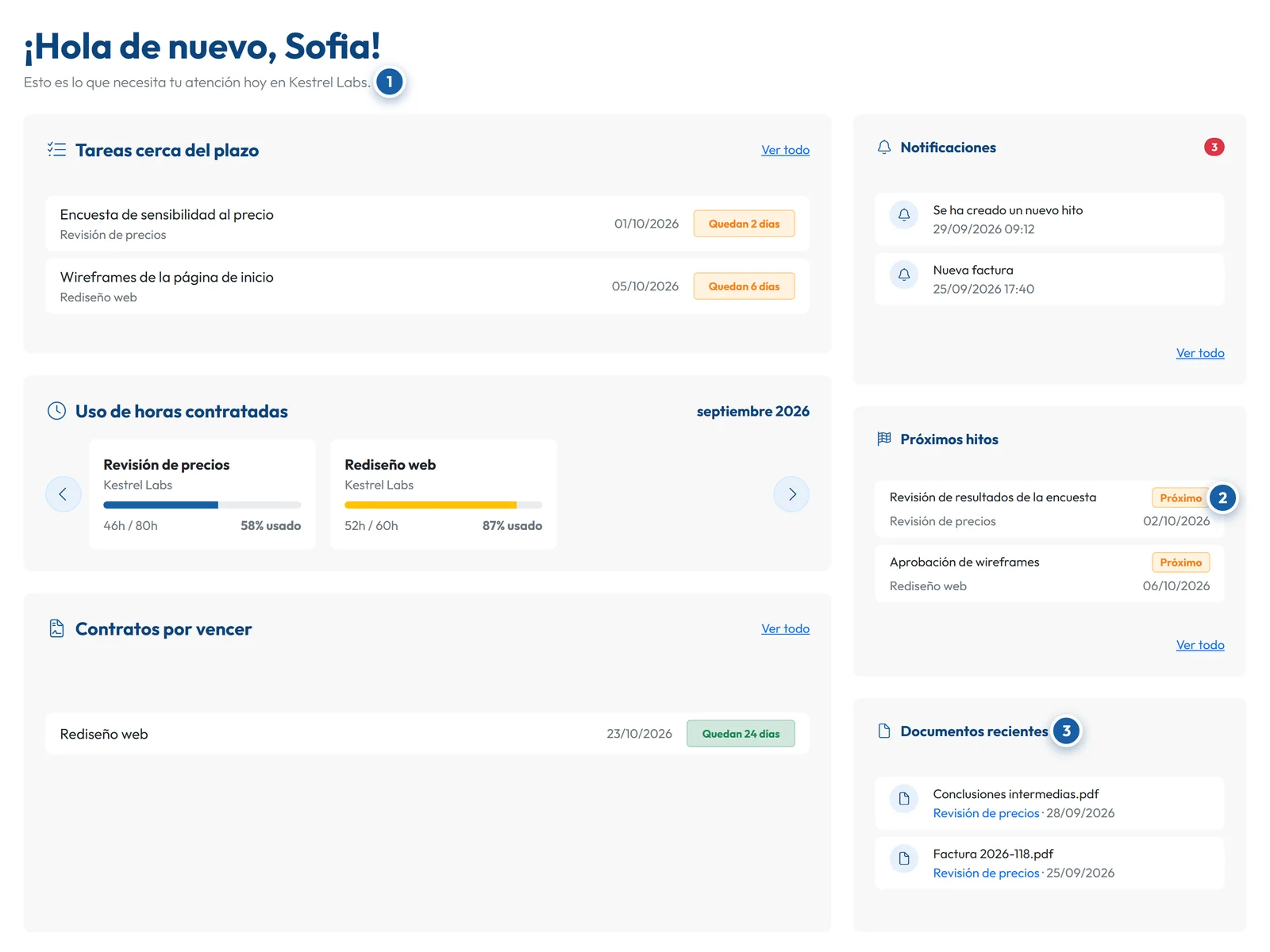Open Ver todo link in Tareas cerca del plazo

(785, 150)
